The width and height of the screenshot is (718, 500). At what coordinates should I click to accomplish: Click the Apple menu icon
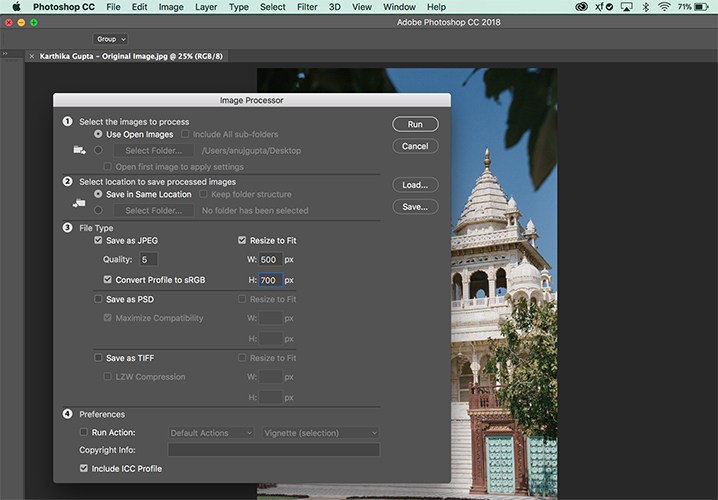(x=16, y=7)
